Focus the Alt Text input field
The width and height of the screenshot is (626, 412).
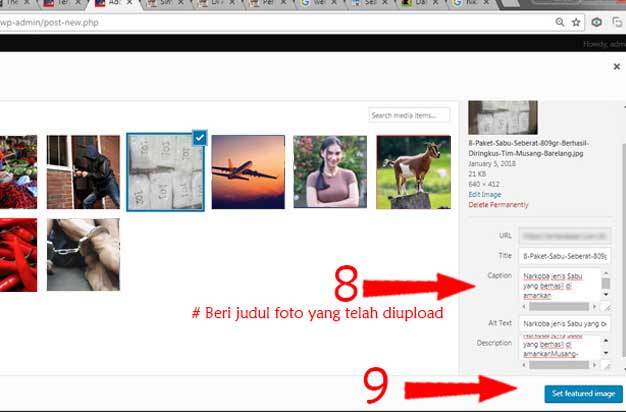[565, 323]
